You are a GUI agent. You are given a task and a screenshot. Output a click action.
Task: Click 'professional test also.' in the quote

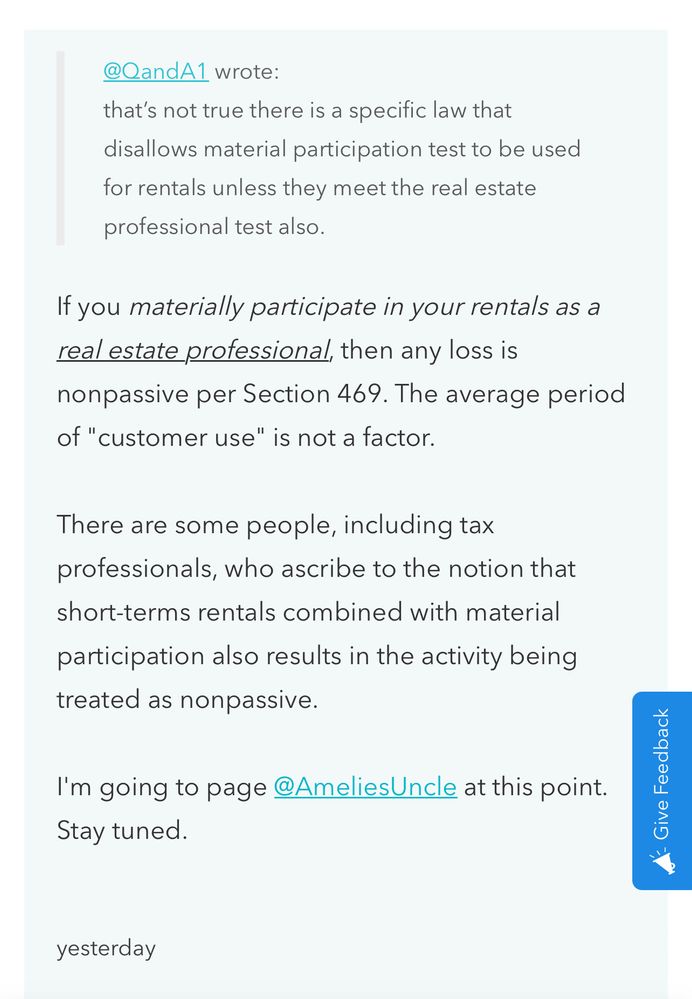[x=214, y=227]
